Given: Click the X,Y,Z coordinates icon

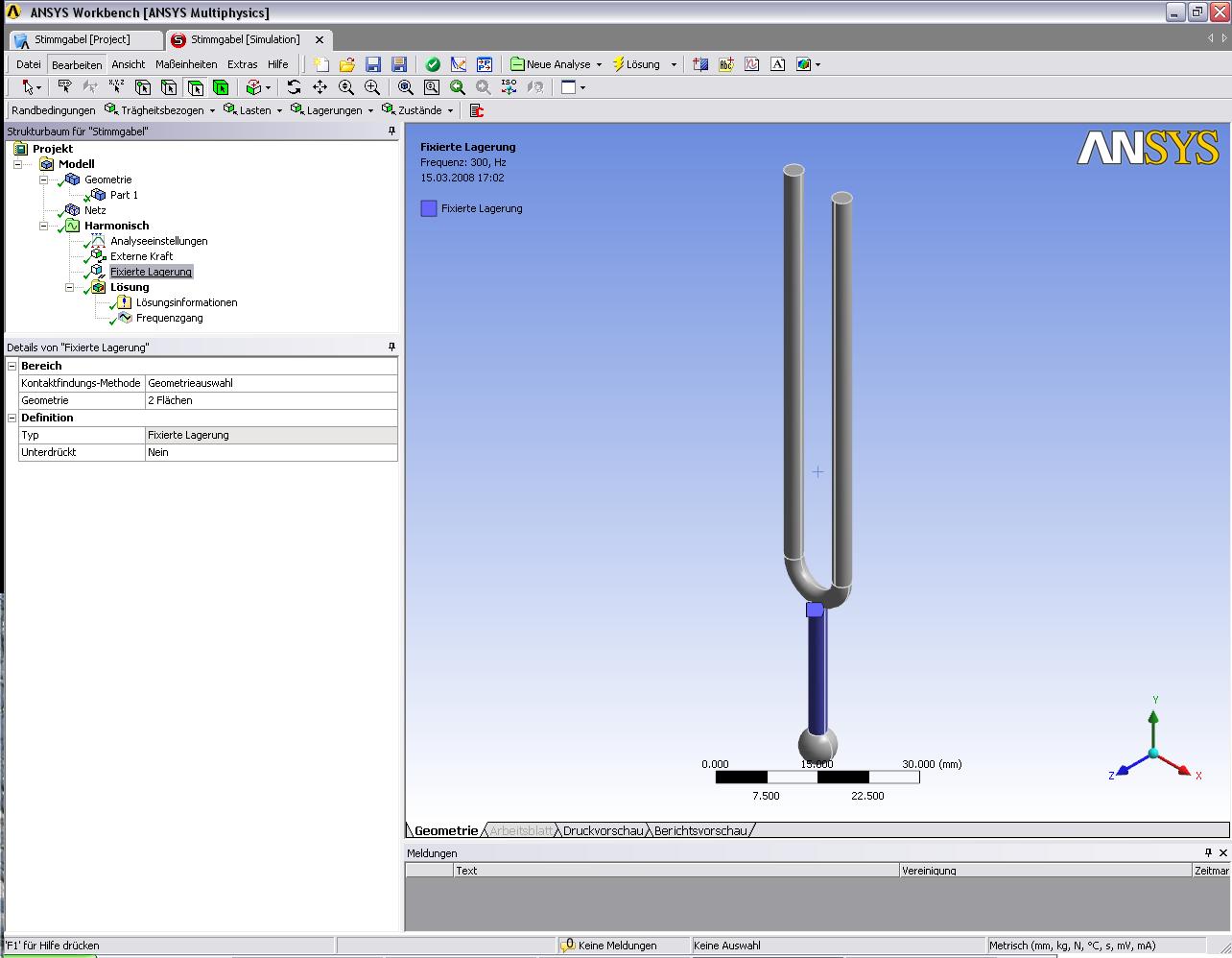Looking at the screenshot, I should (x=116, y=87).
